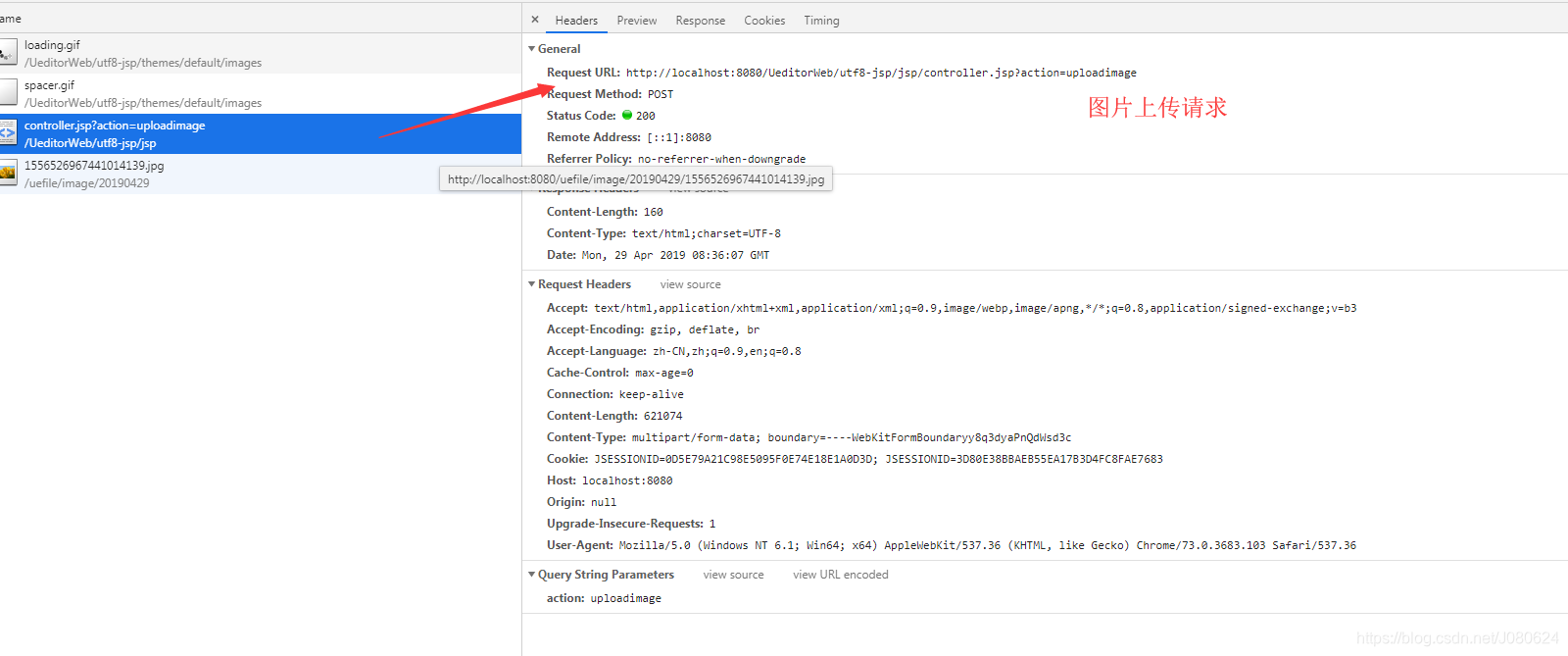Select loading.gif request row
Screen dimensions: 1568x656
pos(261,54)
